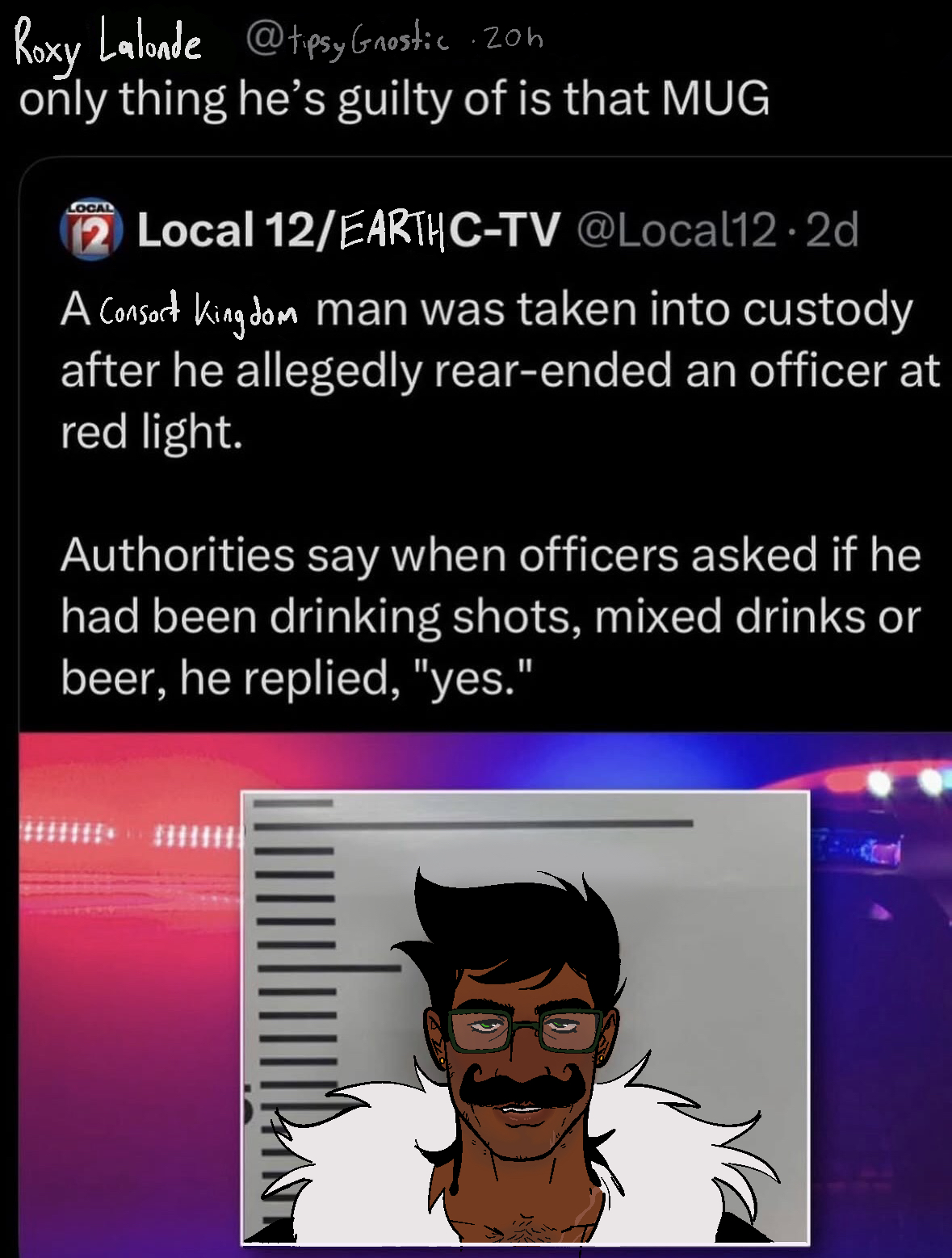
Task: Click the handwritten 'Consort Kingdom' text
Action: coord(199,313)
